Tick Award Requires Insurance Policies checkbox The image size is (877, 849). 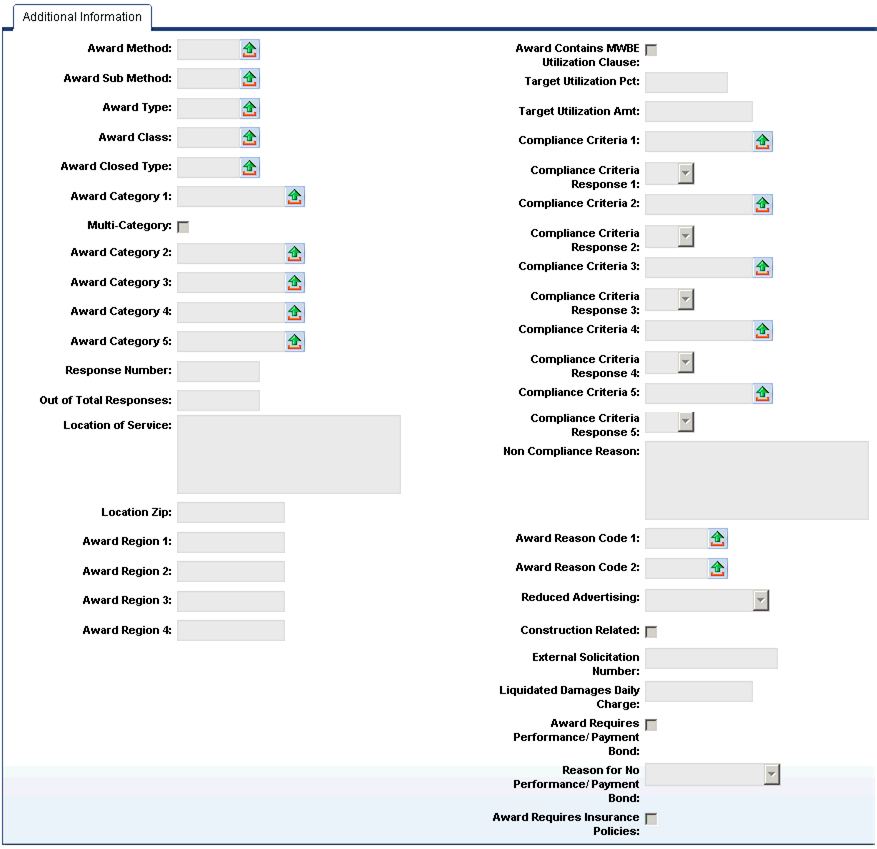pyautogui.click(x=651, y=819)
